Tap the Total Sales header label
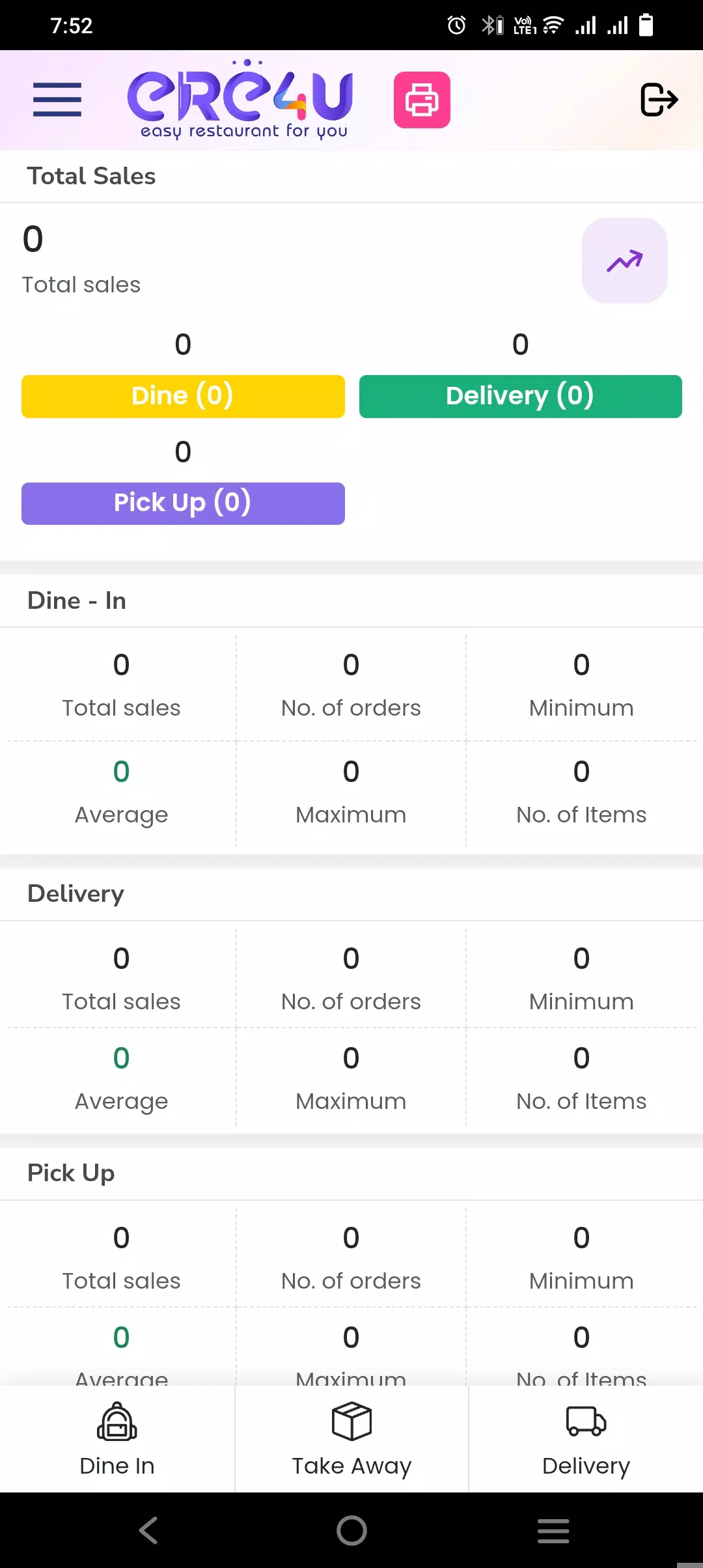The height and width of the screenshot is (1568, 703). coord(91,176)
